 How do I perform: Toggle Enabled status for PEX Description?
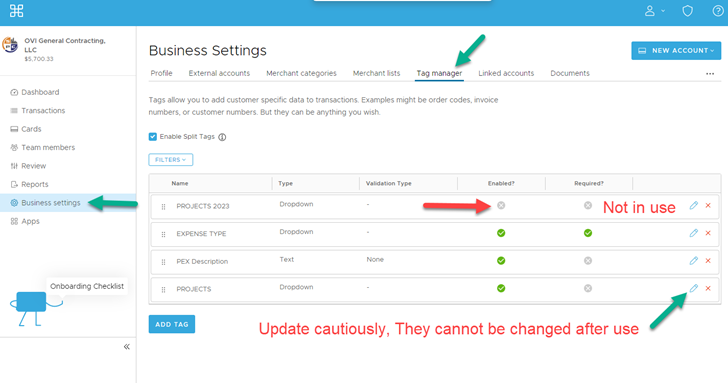[501, 261]
